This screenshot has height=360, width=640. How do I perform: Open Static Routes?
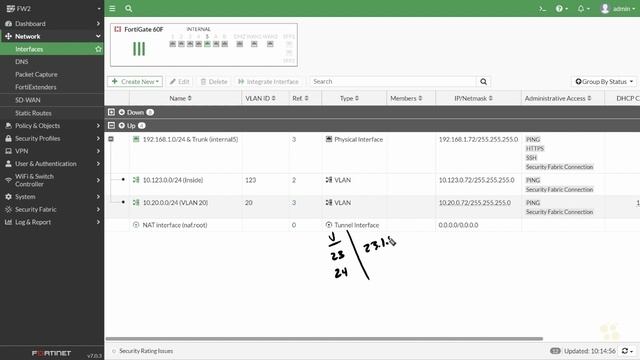tap(33, 113)
